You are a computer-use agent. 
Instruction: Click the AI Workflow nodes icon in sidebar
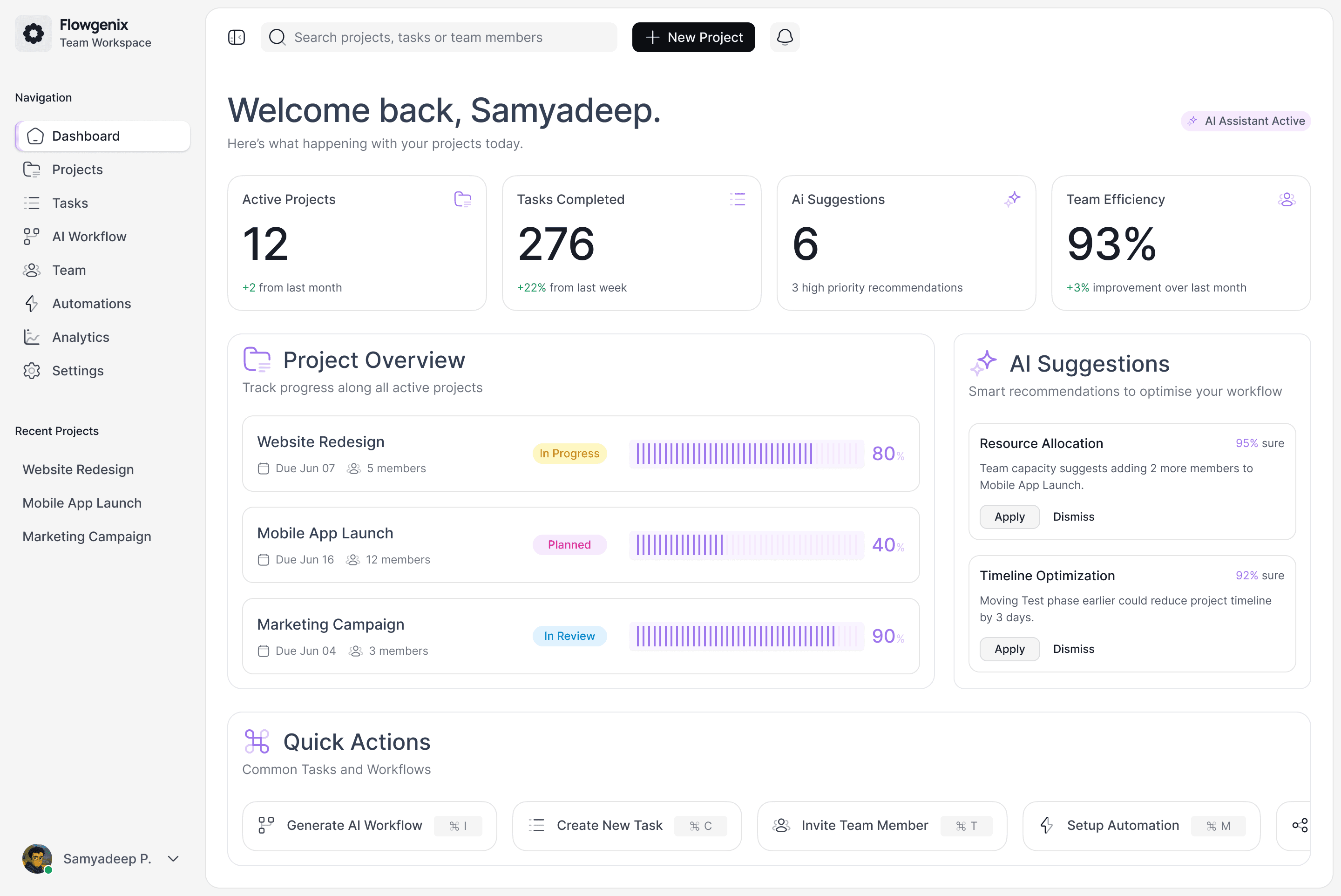coord(31,237)
